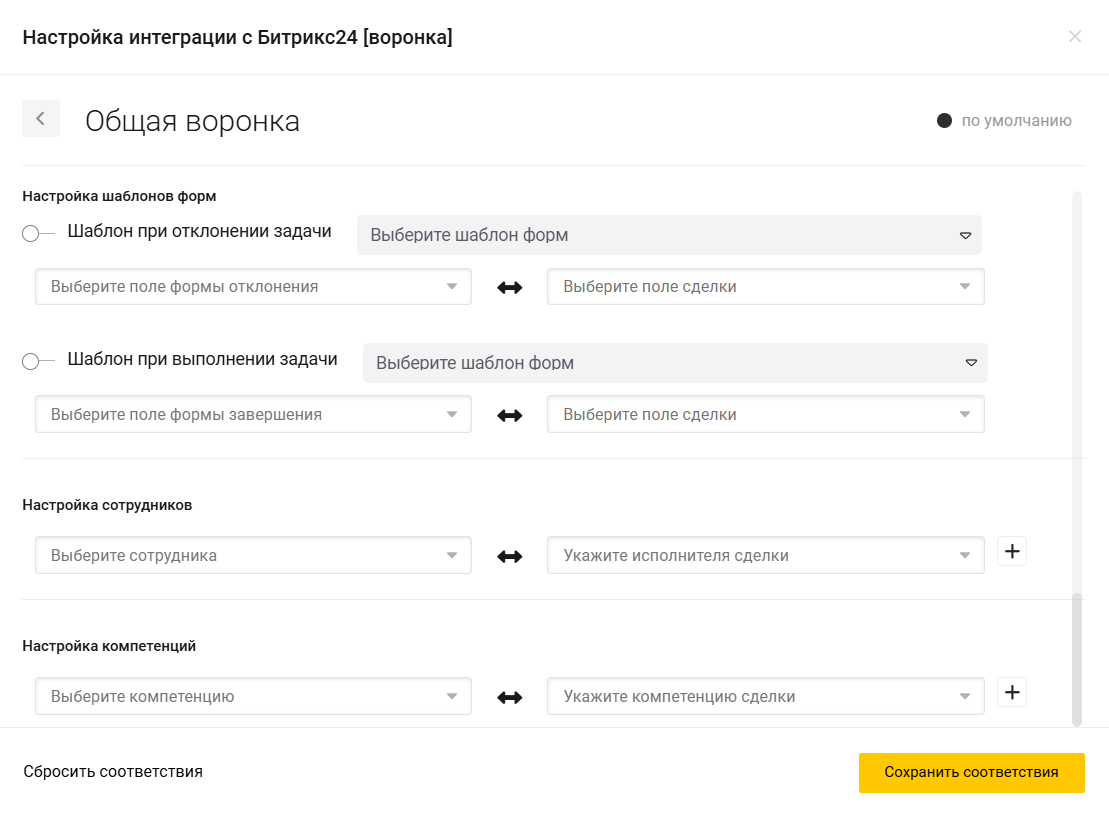The height and width of the screenshot is (818, 1109).
Task: Click the double arrow beside competency selector
Action: (509, 698)
